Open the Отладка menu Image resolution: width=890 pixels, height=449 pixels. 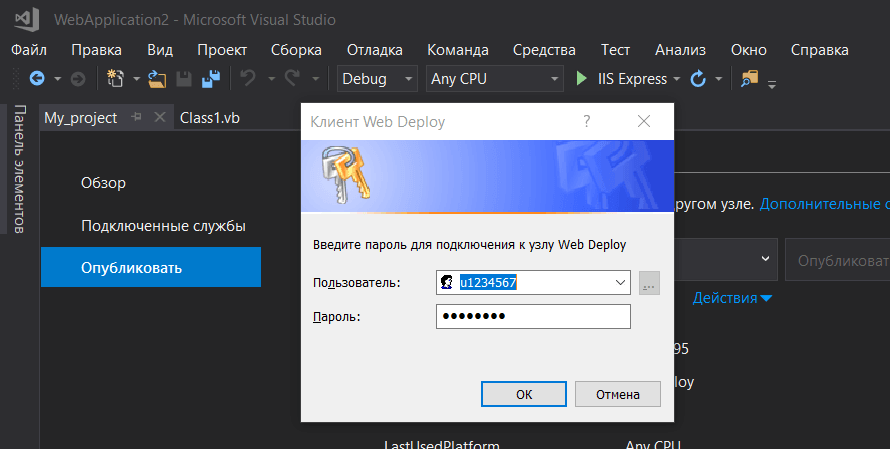(x=375, y=50)
